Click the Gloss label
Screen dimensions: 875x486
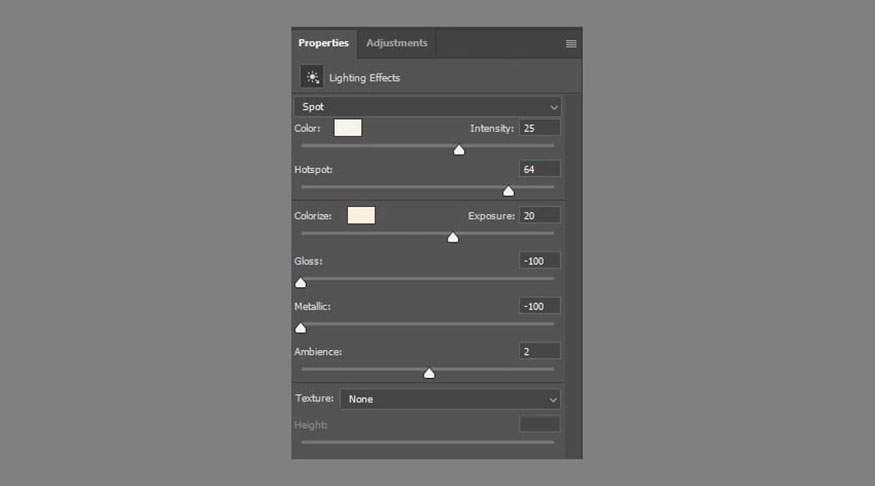click(x=308, y=261)
